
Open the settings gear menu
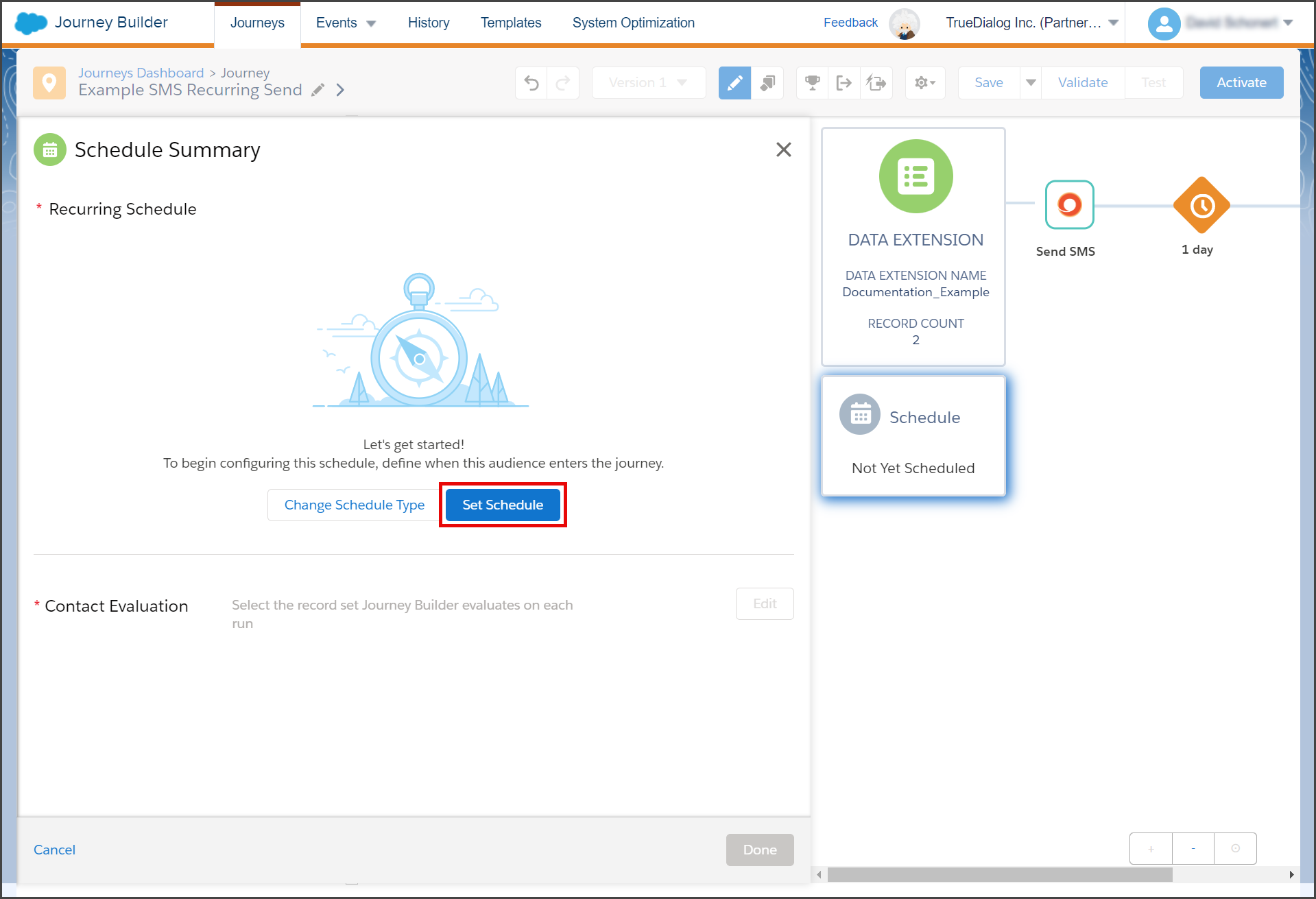[x=925, y=83]
